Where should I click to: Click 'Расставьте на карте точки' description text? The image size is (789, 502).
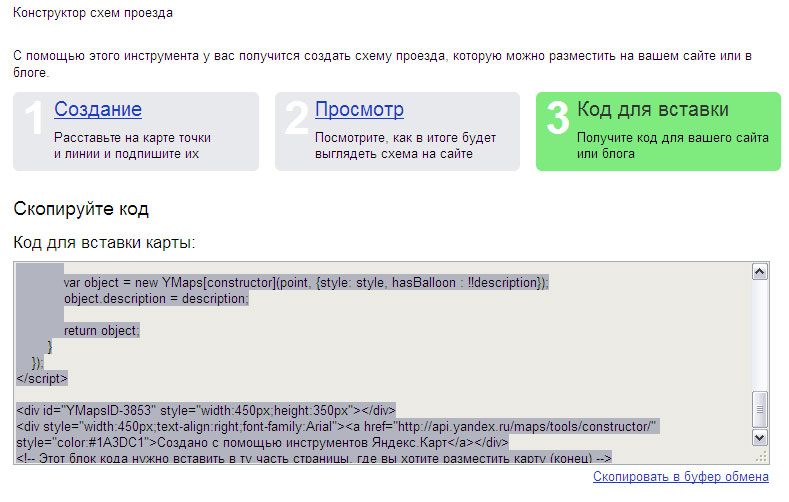tap(132, 137)
